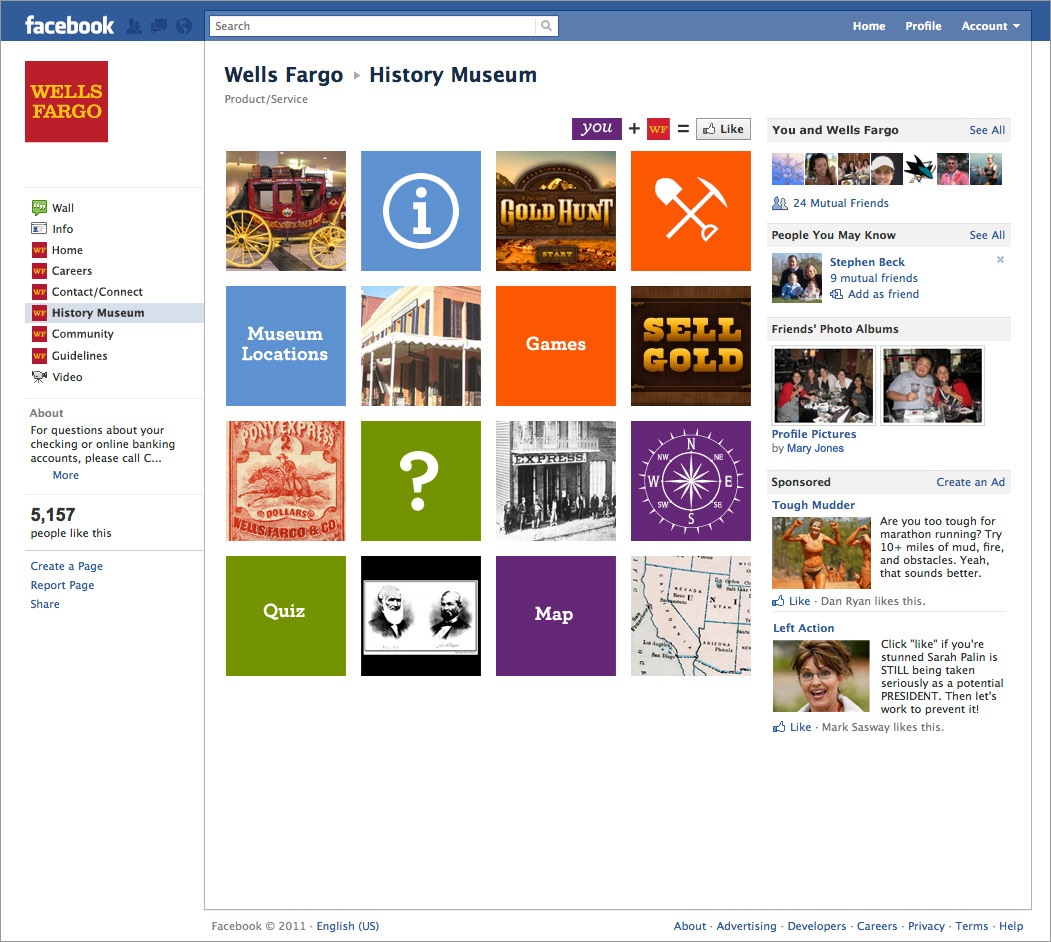Click into the Search field
This screenshot has height=942, width=1051.
[373, 26]
